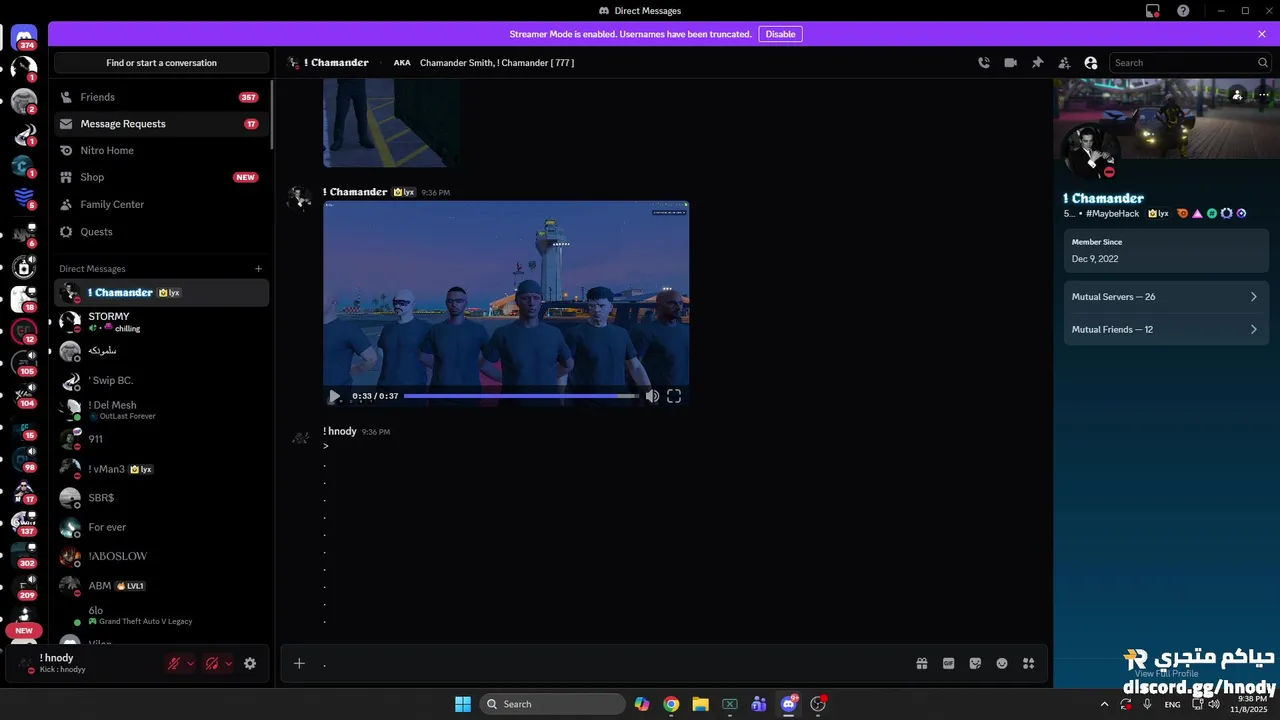Click the taskbar Search box

tap(552, 704)
